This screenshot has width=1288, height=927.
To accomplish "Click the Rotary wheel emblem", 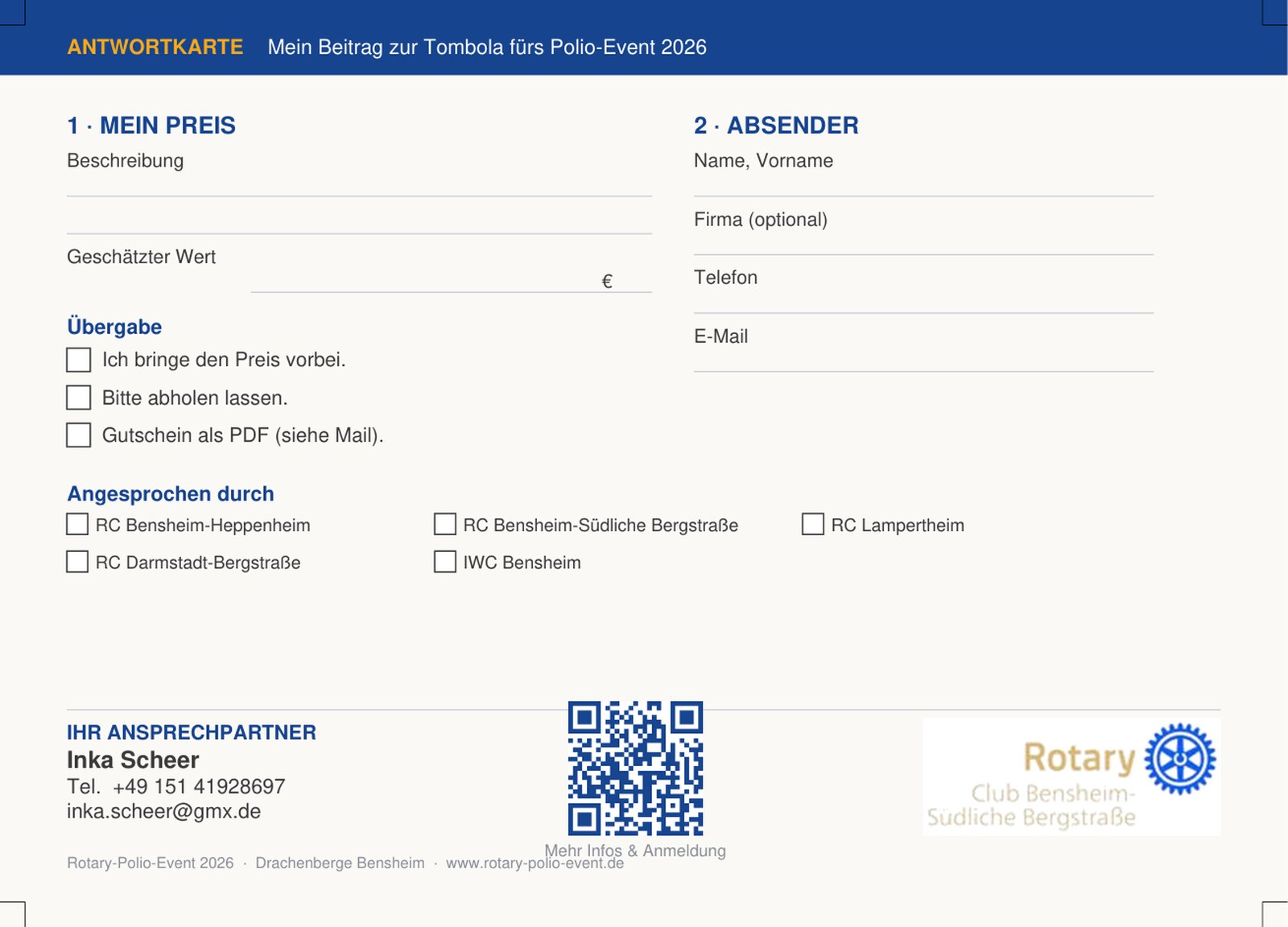I will point(1180,759).
